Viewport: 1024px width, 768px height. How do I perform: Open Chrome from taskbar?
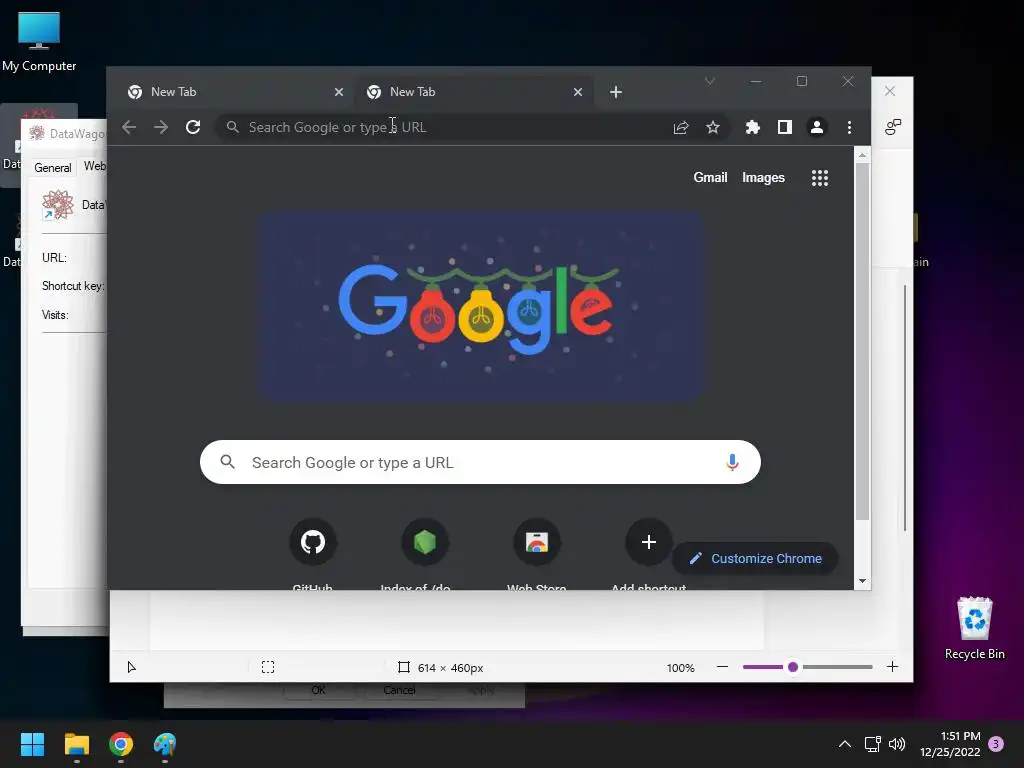click(121, 744)
